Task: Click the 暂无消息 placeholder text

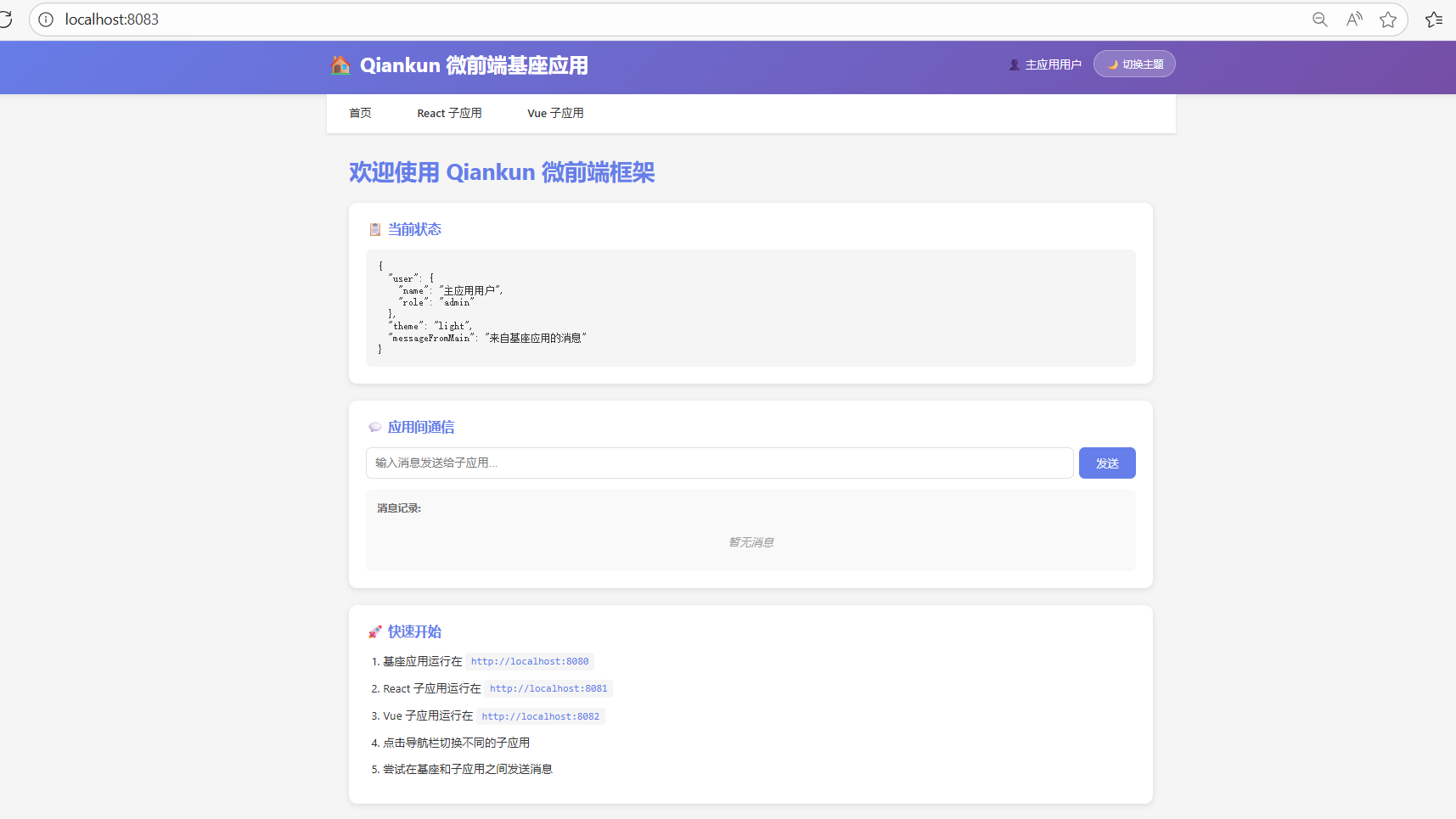Action: [x=751, y=542]
